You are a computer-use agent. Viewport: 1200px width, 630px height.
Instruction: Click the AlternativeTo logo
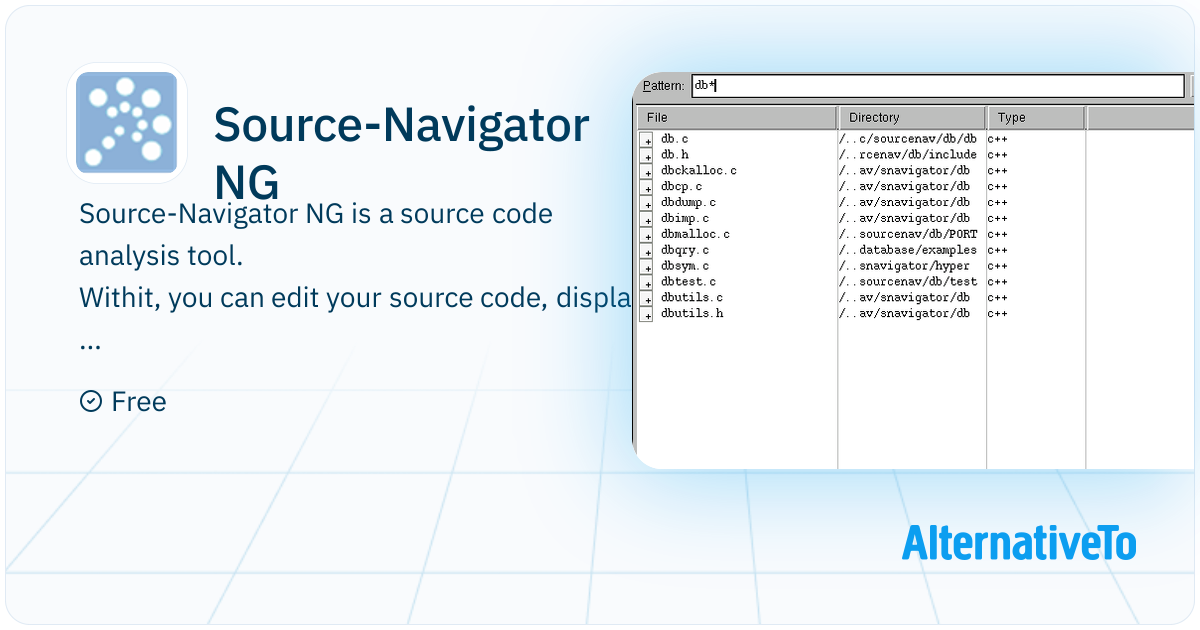1019,543
